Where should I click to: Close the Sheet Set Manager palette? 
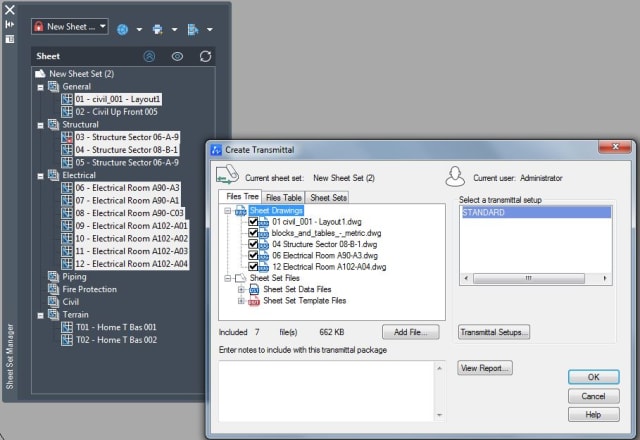pyautogui.click(x=10, y=10)
